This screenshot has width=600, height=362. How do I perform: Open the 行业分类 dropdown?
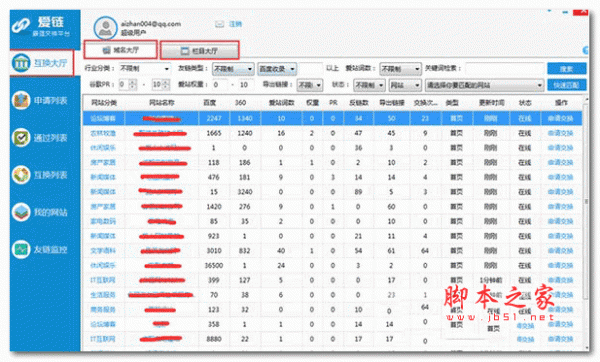144,69
